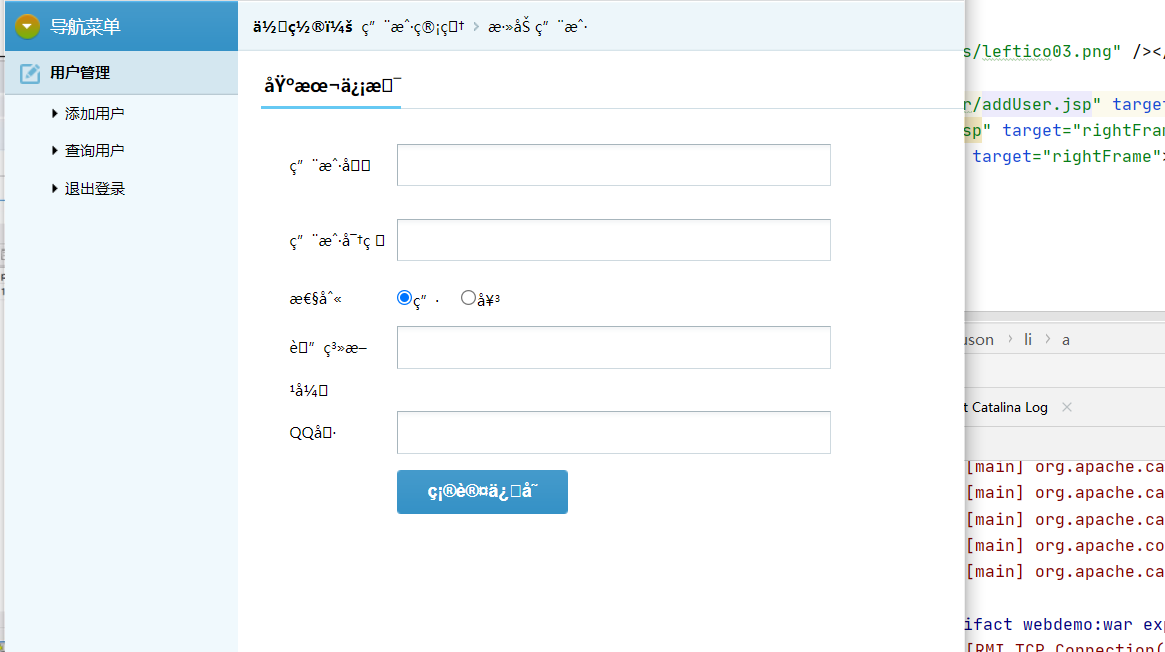
Task: Focus the second text field of the form
Action: click(614, 240)
